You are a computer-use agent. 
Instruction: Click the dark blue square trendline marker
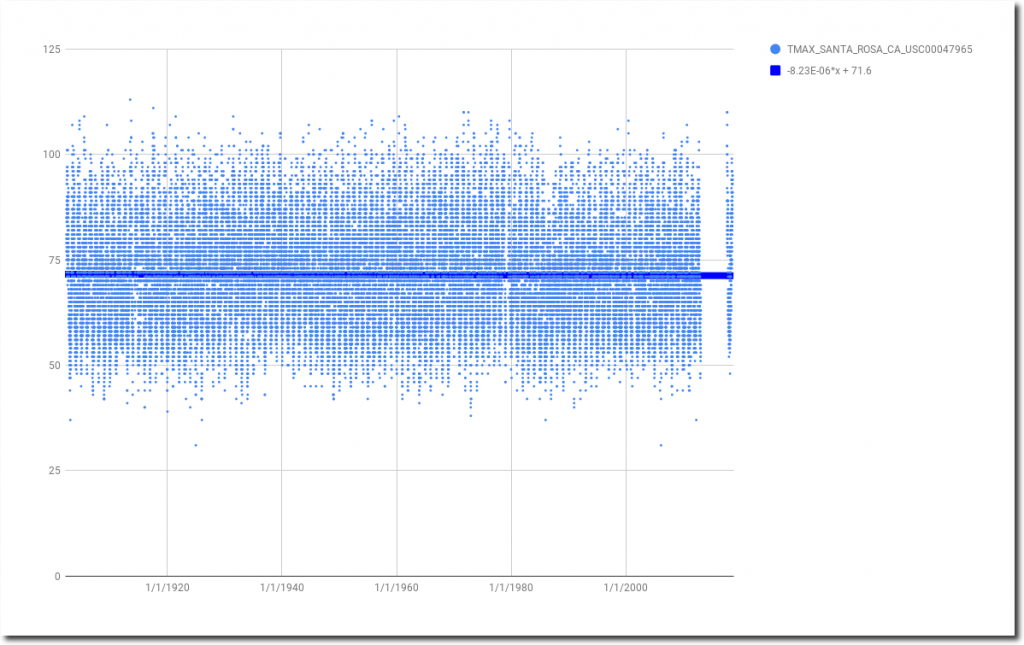pos(775,71)
